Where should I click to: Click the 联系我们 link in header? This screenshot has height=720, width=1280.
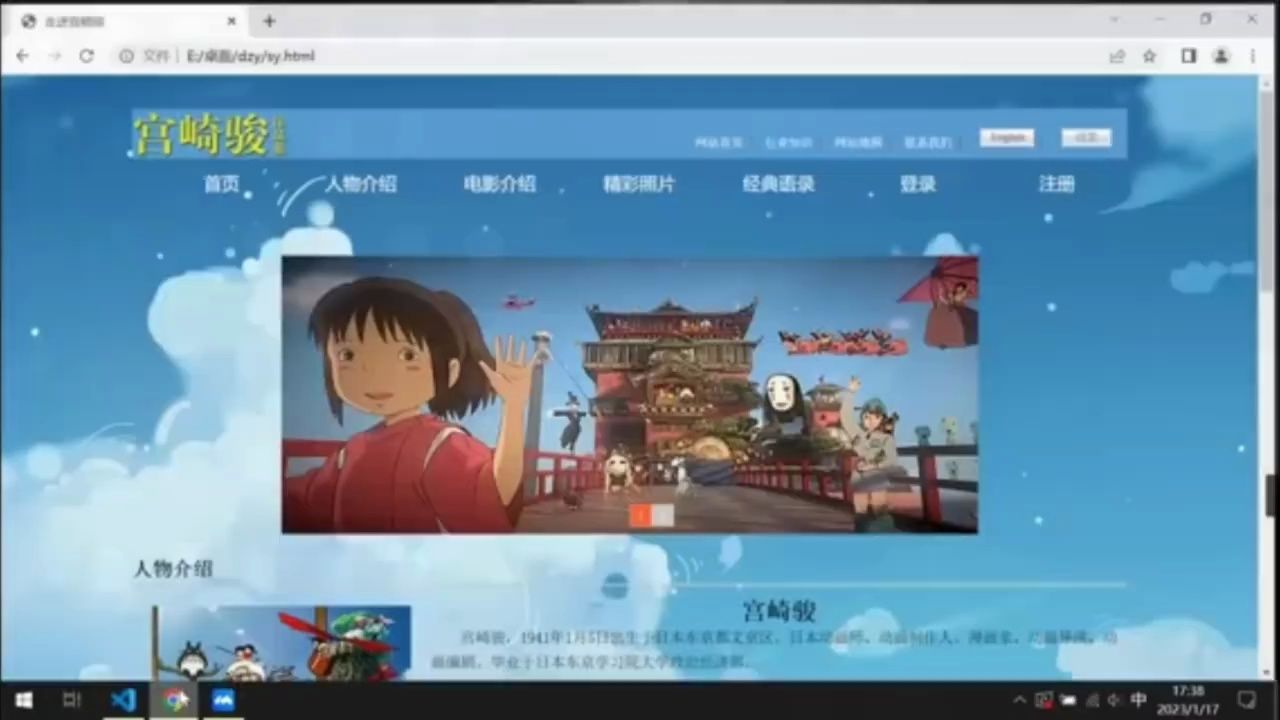(928, 143)
